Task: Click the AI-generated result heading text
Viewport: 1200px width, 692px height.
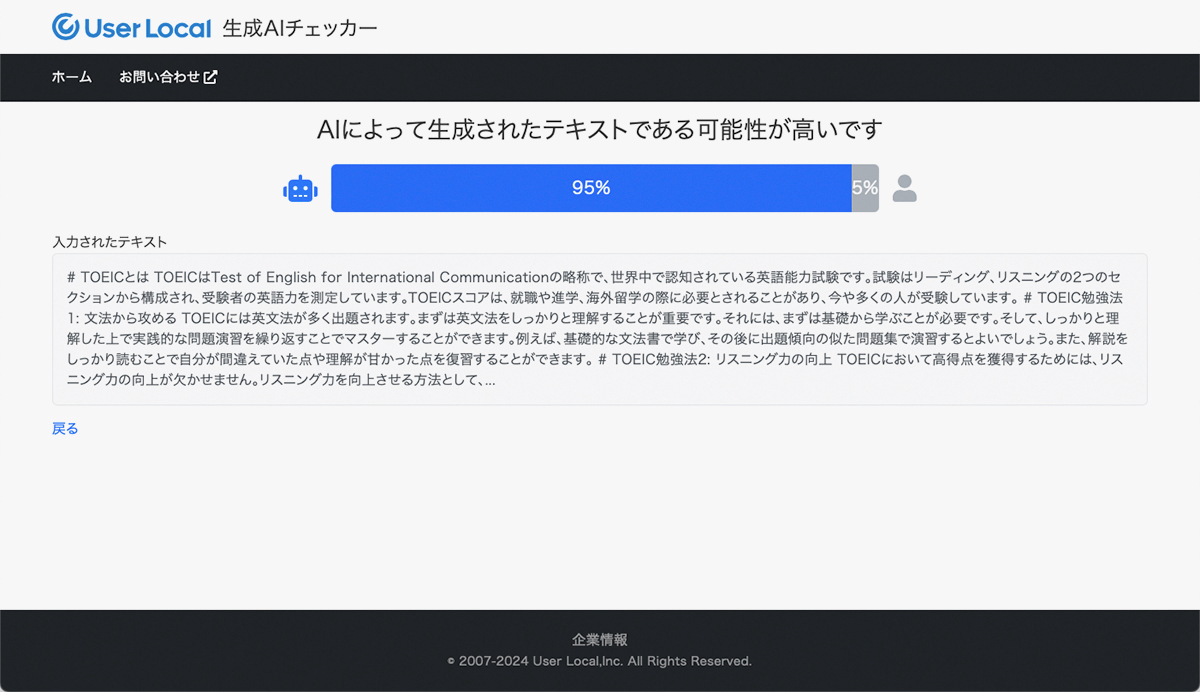Action: click(x=599, y=130)
